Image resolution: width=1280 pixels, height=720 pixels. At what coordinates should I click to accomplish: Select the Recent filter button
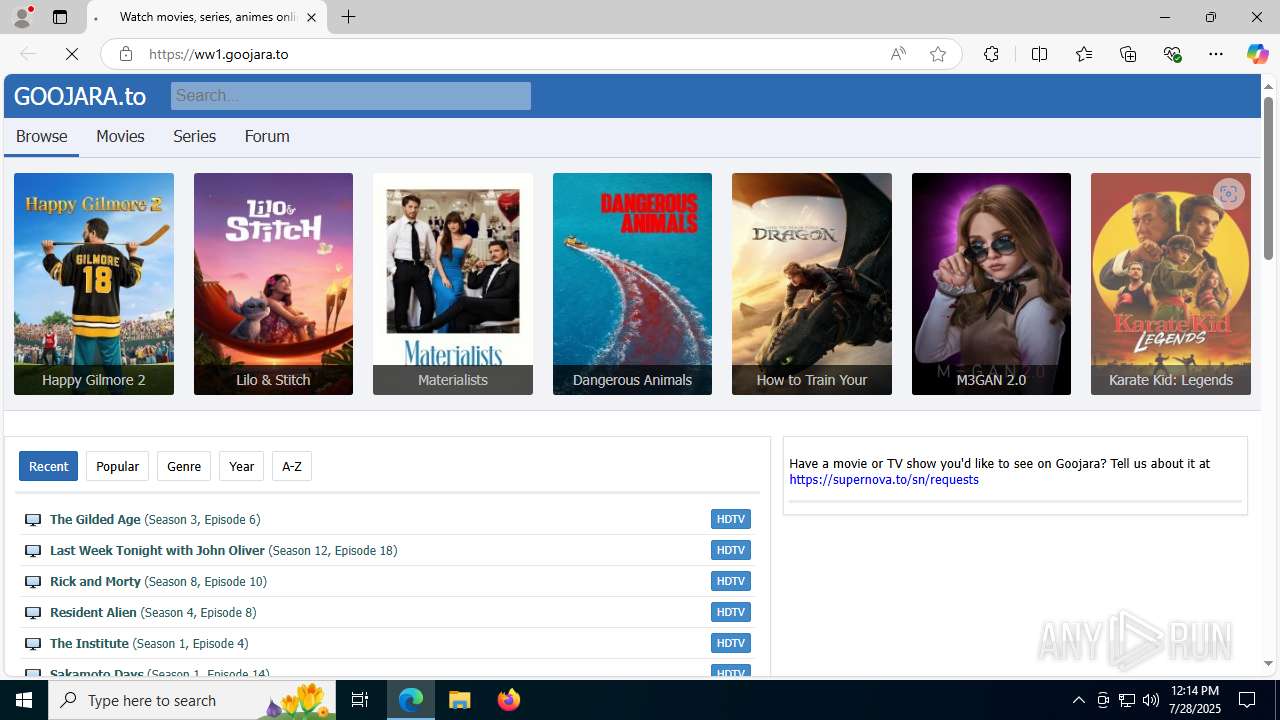coord(48,466)
